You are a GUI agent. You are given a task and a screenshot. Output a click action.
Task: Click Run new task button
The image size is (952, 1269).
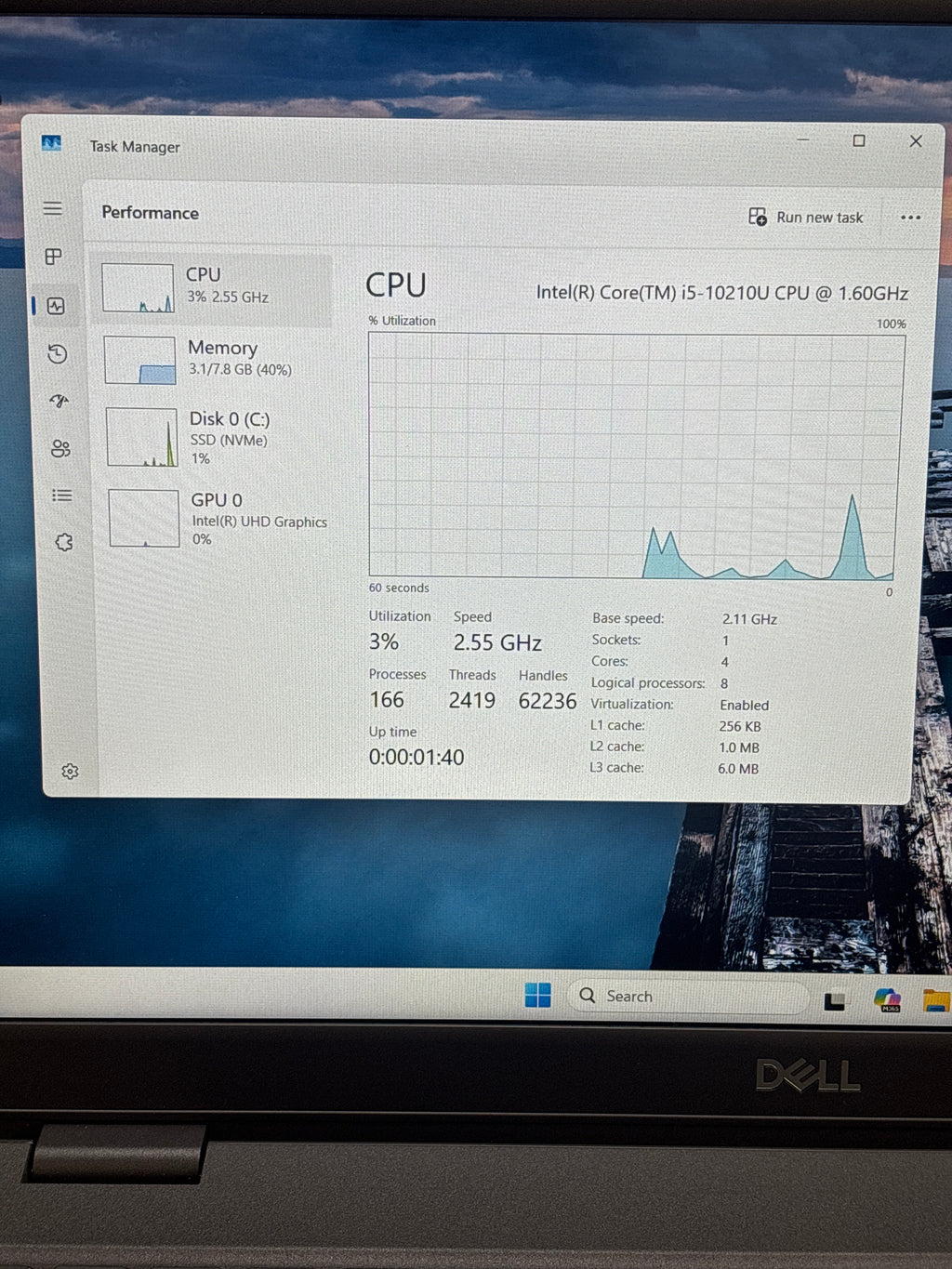[x=806, y=218]
